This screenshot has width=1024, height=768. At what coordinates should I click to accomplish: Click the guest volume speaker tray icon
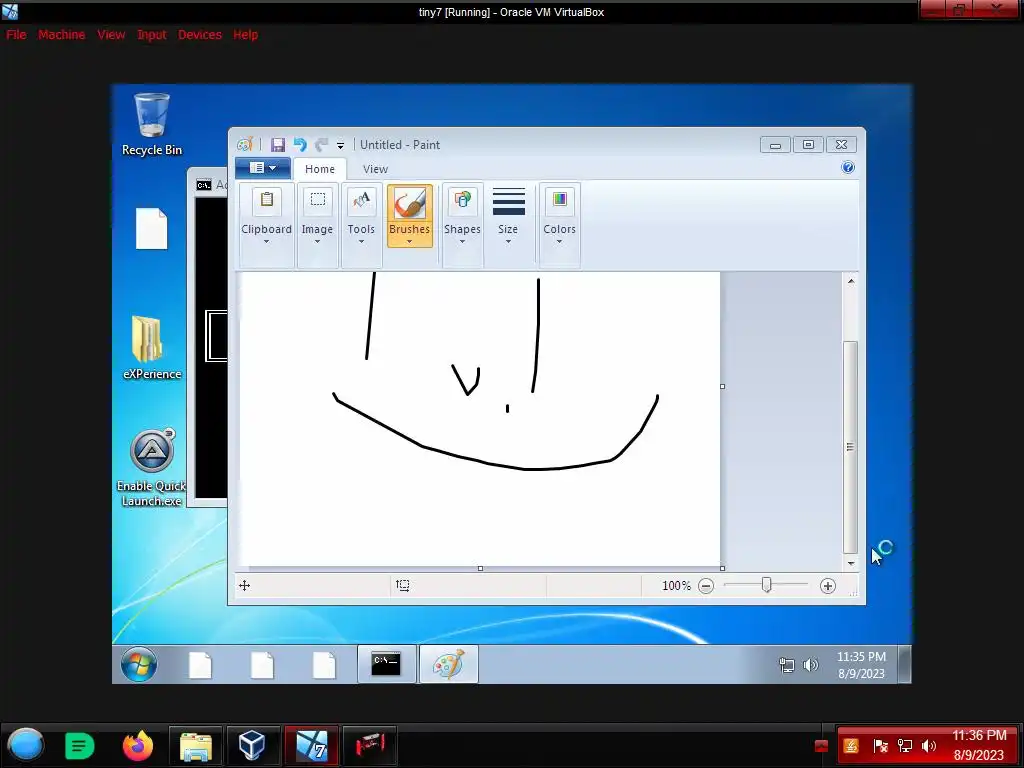pos(810,665)
